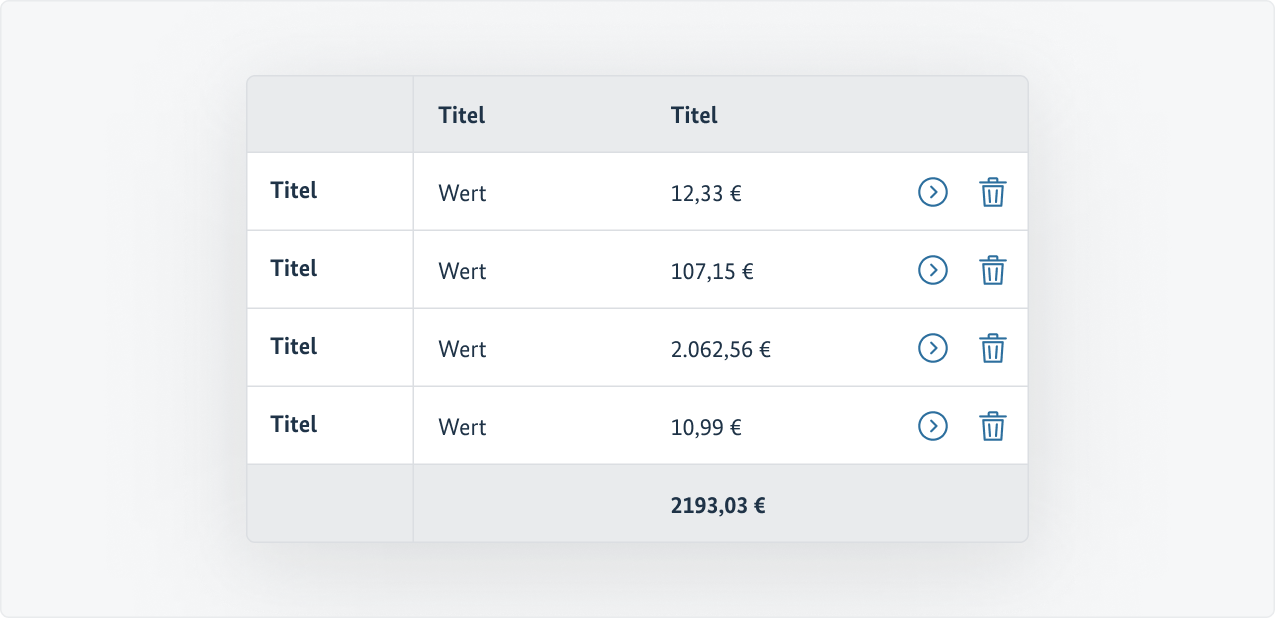Remove the 10,99 € row via trash icon

992,426
